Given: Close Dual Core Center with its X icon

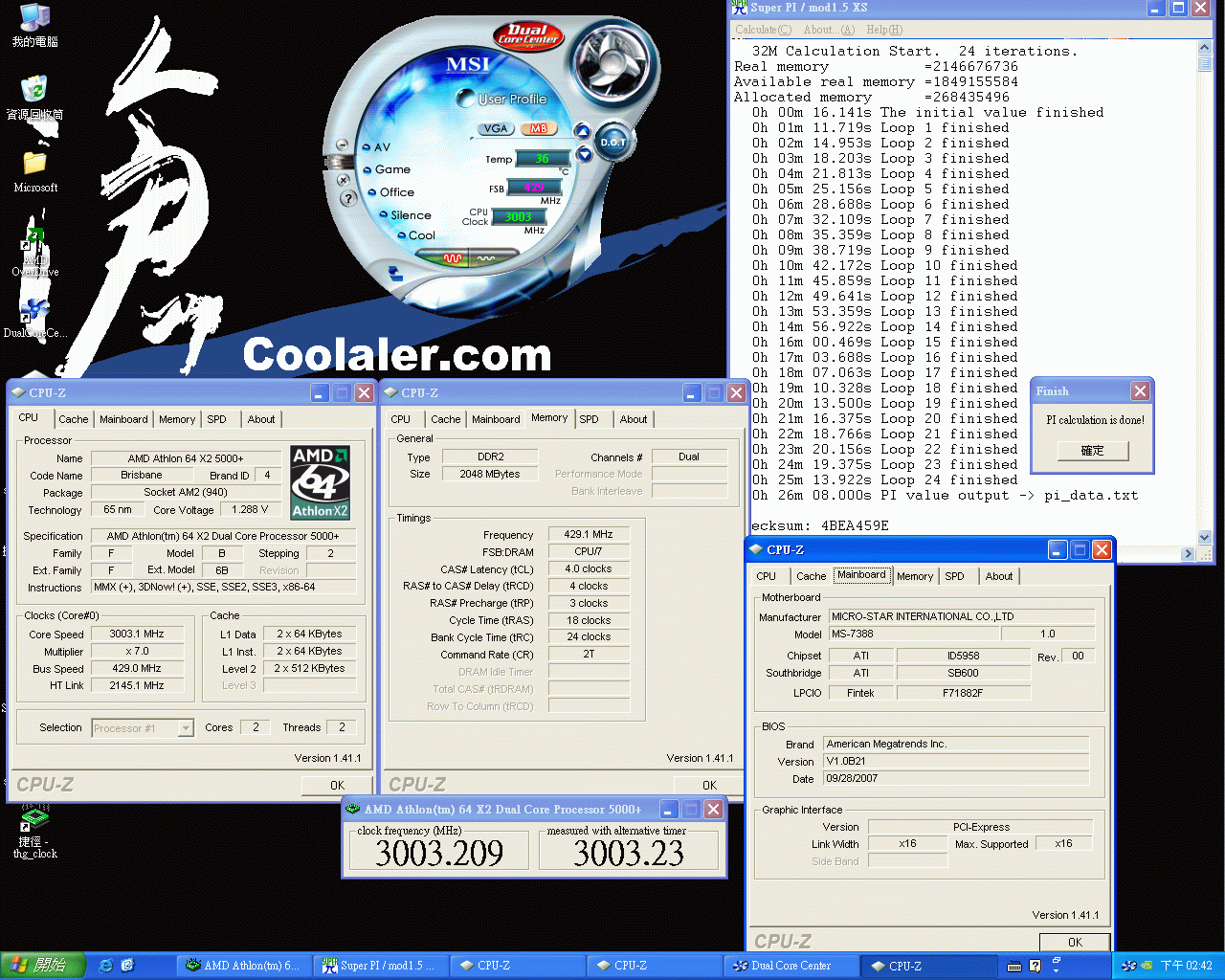Looking at the screenshot, I should click(x=344, y=179).
